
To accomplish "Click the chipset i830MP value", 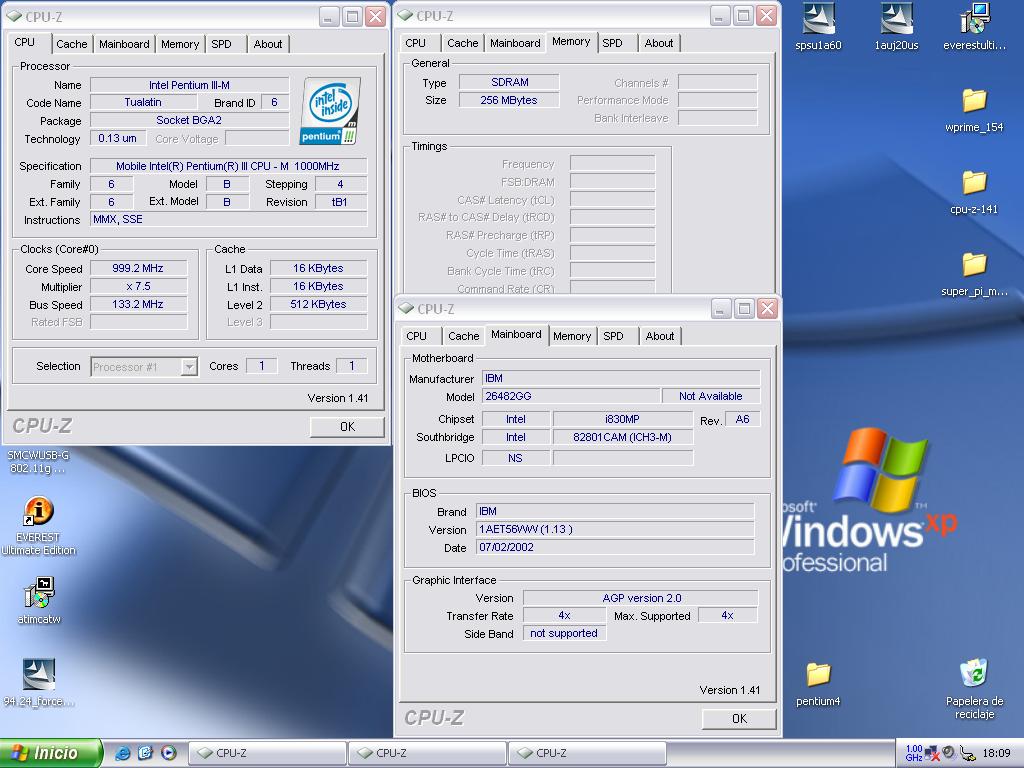I will [622, 419].
